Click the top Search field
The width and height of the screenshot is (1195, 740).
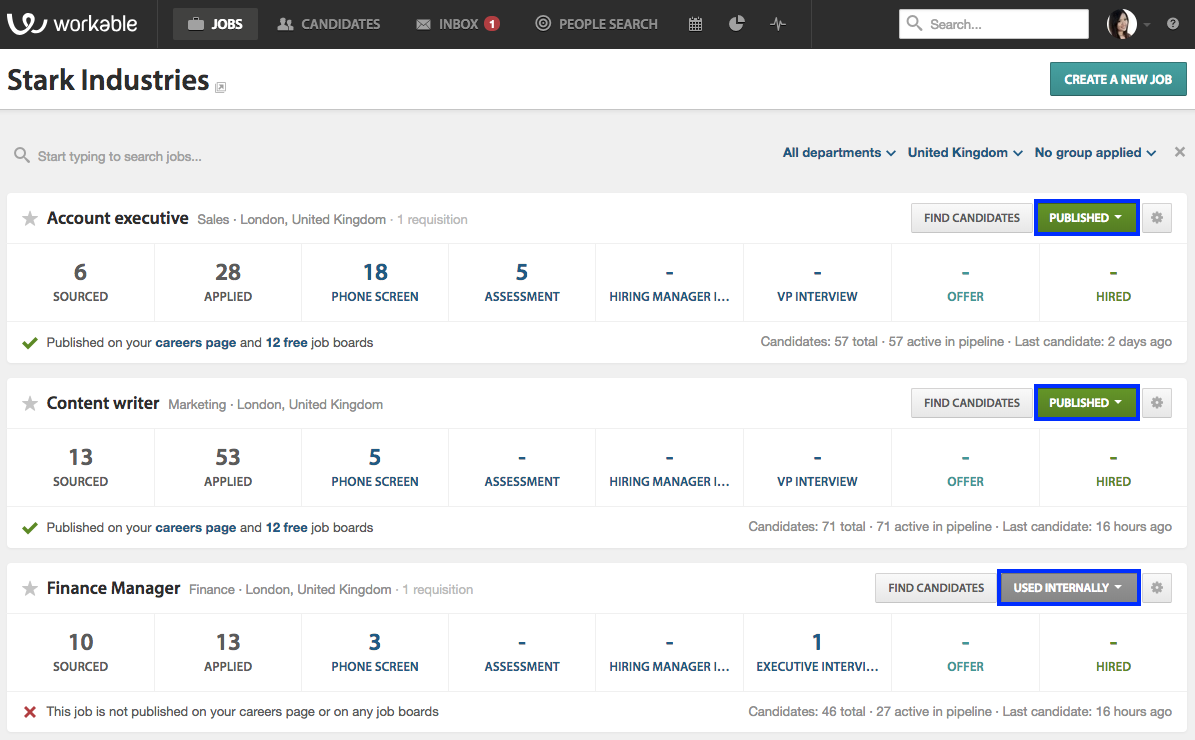[994, 24]
